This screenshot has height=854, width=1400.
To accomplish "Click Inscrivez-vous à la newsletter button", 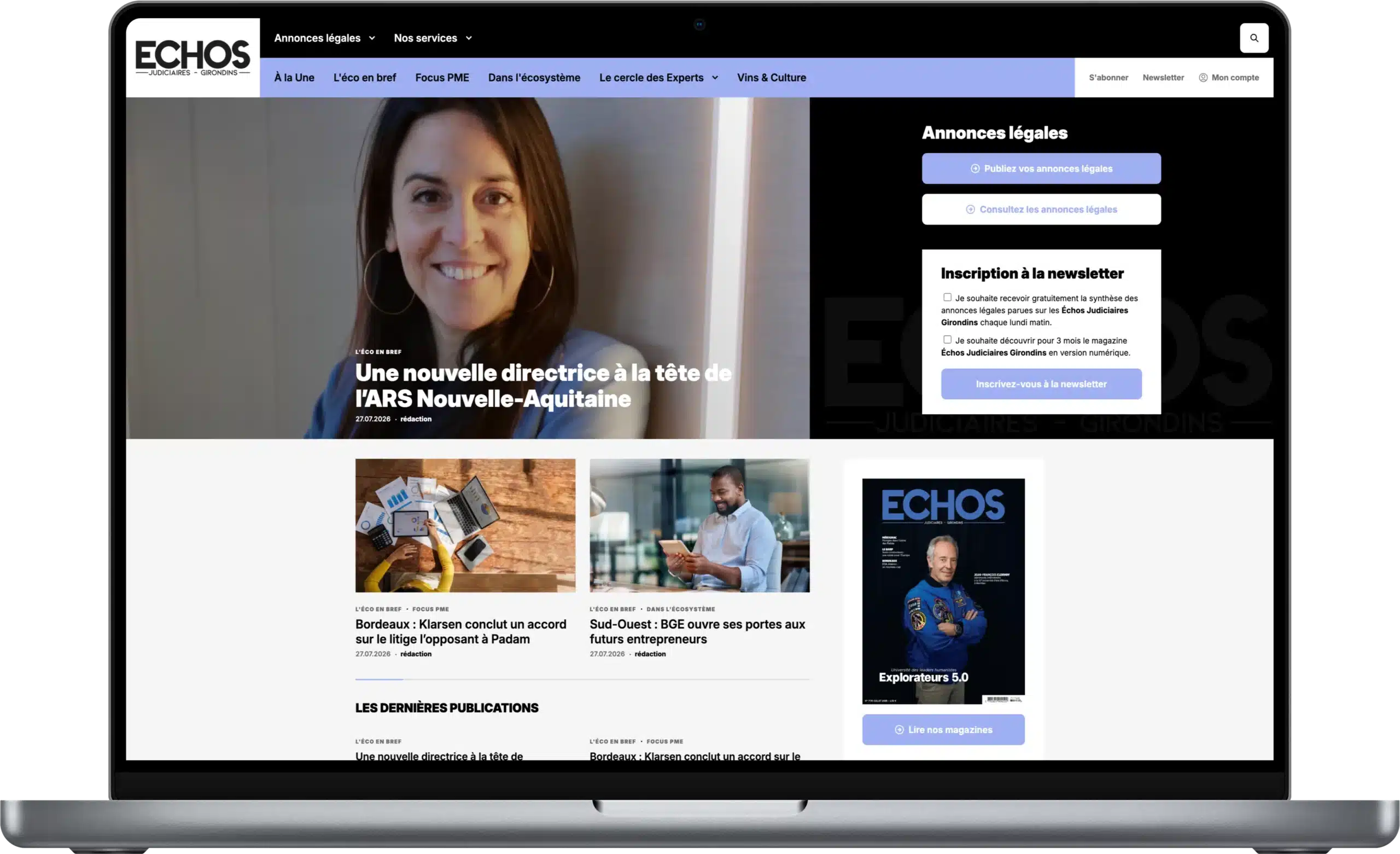I will tap(1041, 384).
